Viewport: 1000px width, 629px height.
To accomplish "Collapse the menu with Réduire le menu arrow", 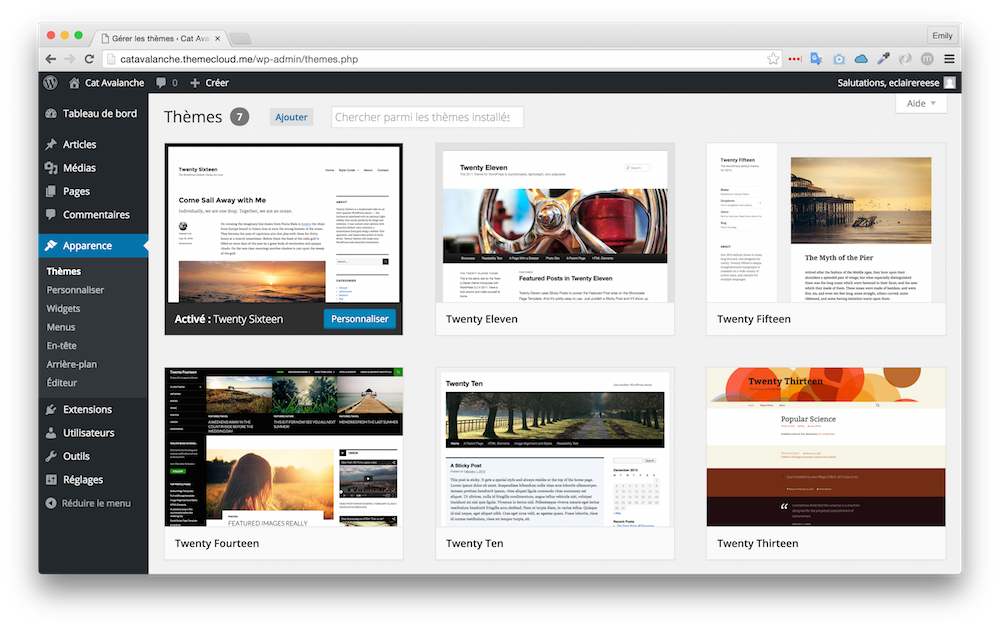I will coord(51,503).
